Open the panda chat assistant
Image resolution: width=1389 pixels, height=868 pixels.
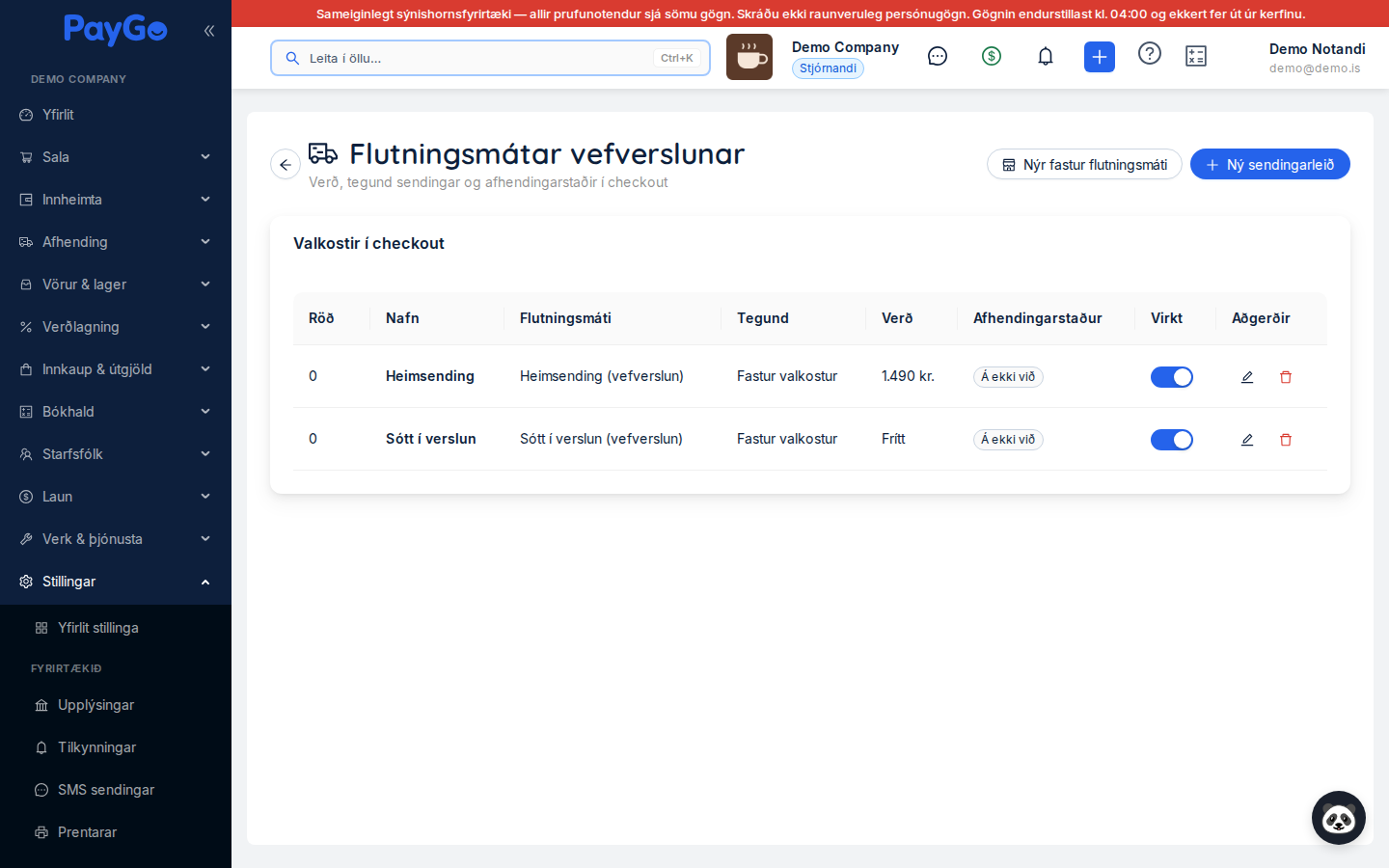point(1339,818)
